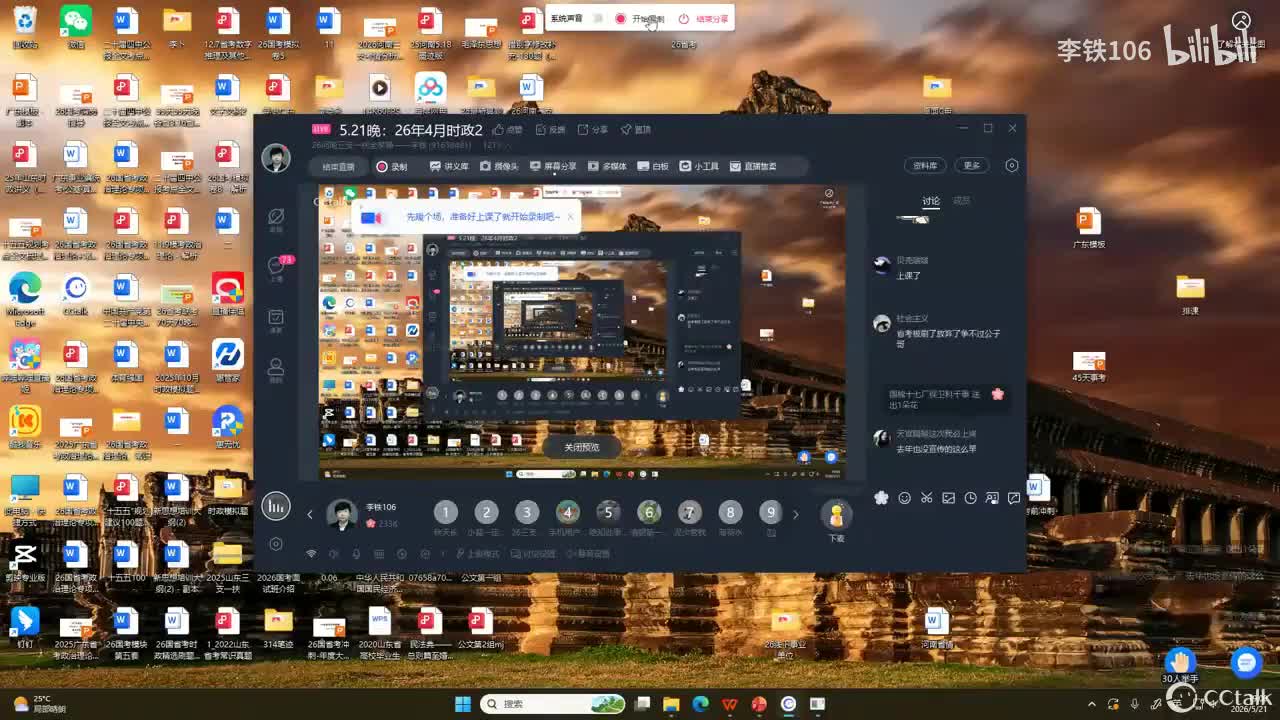This screenshot has height=720, width=1280.
Task: Click the 分享 share icon in title bar
Action: pyautogui.click(x=593, y=130)
